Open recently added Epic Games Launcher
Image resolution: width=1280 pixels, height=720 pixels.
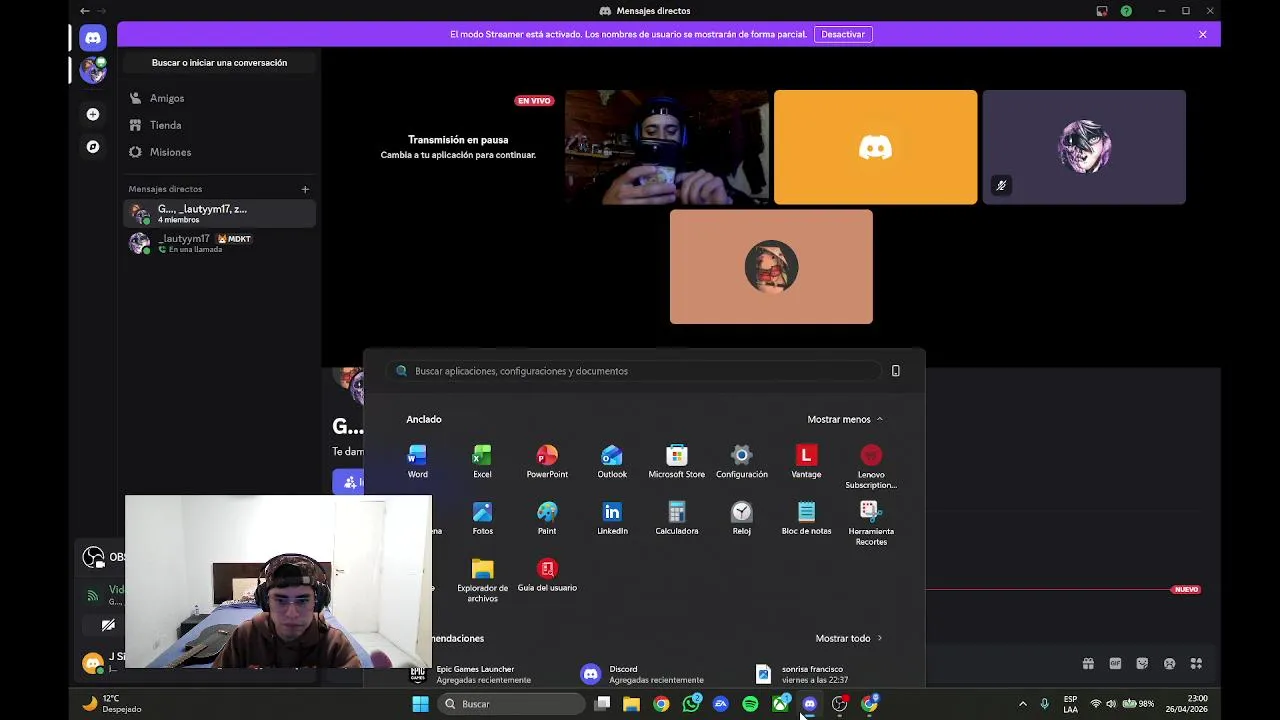coord(470,674)
